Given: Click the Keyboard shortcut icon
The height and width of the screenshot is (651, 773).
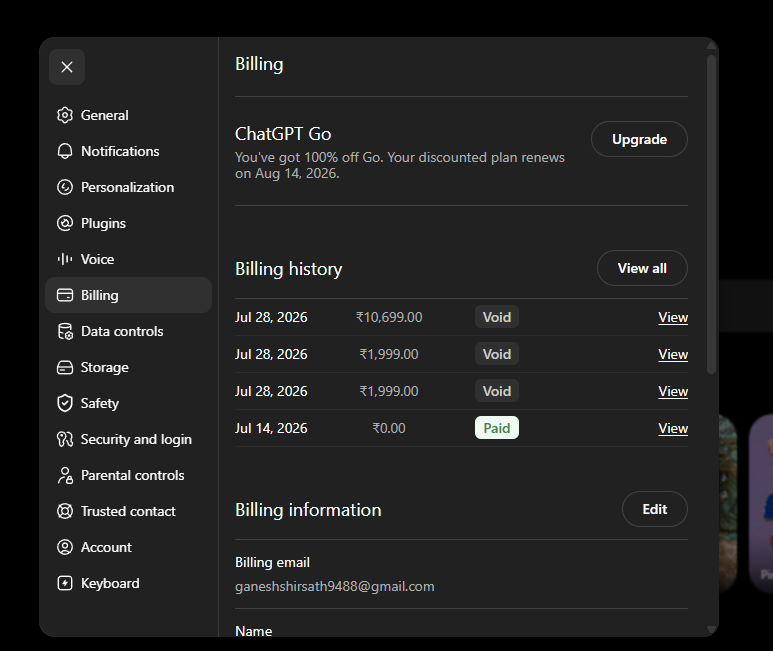Looking at the screenshot, I should (65, 583).
